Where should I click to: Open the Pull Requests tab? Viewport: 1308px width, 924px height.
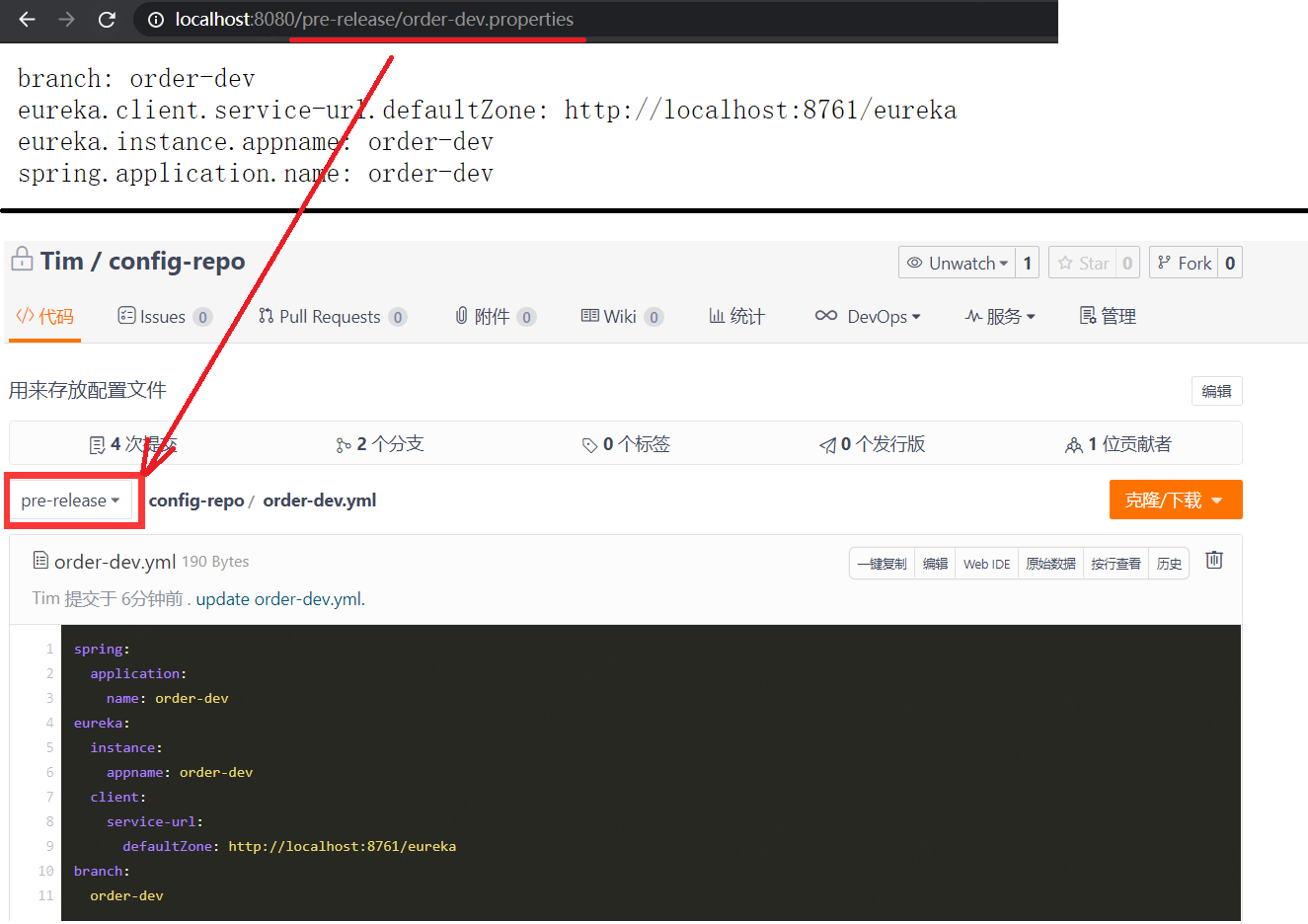point(330,317)
